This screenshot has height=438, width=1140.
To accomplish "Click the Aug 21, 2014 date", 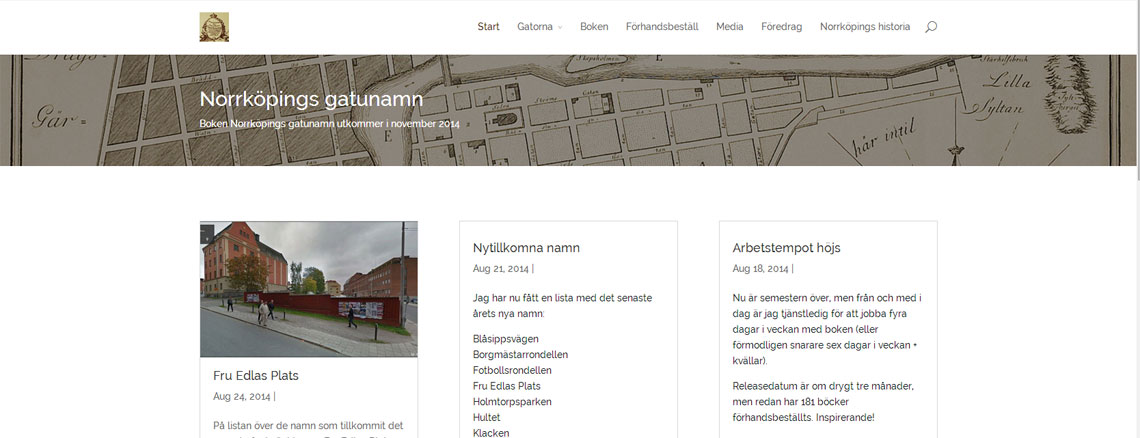I will [501, 268].
